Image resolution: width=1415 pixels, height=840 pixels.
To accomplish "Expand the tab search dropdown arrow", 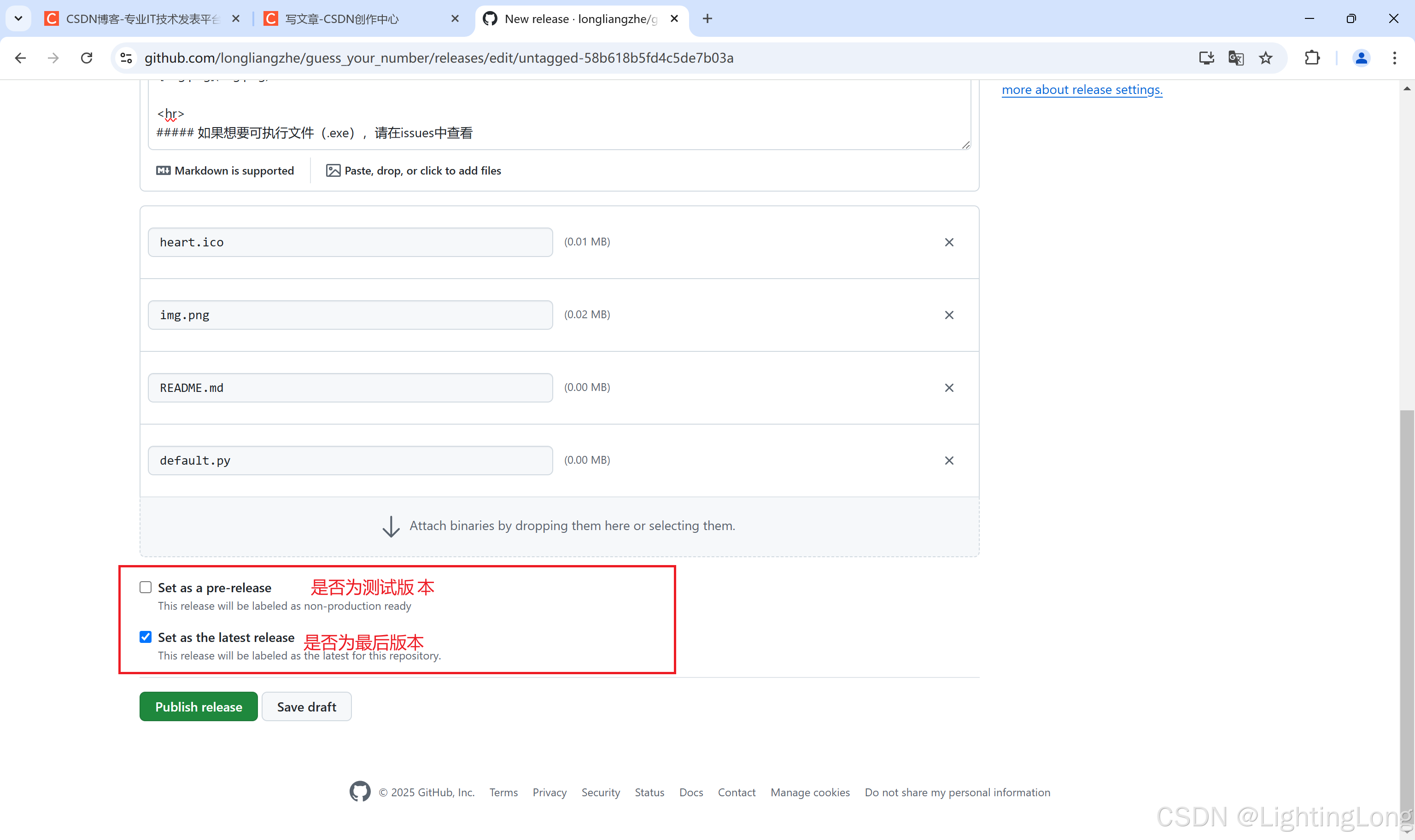I will point(18,19).
